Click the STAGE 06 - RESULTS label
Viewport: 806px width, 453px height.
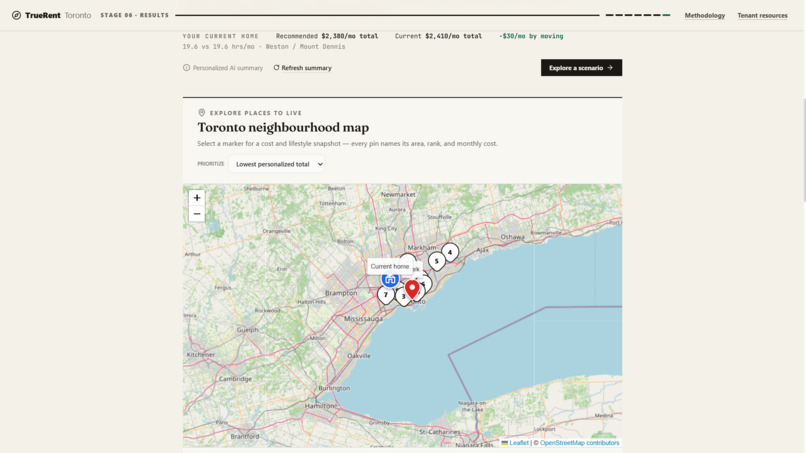coord(135,15)
